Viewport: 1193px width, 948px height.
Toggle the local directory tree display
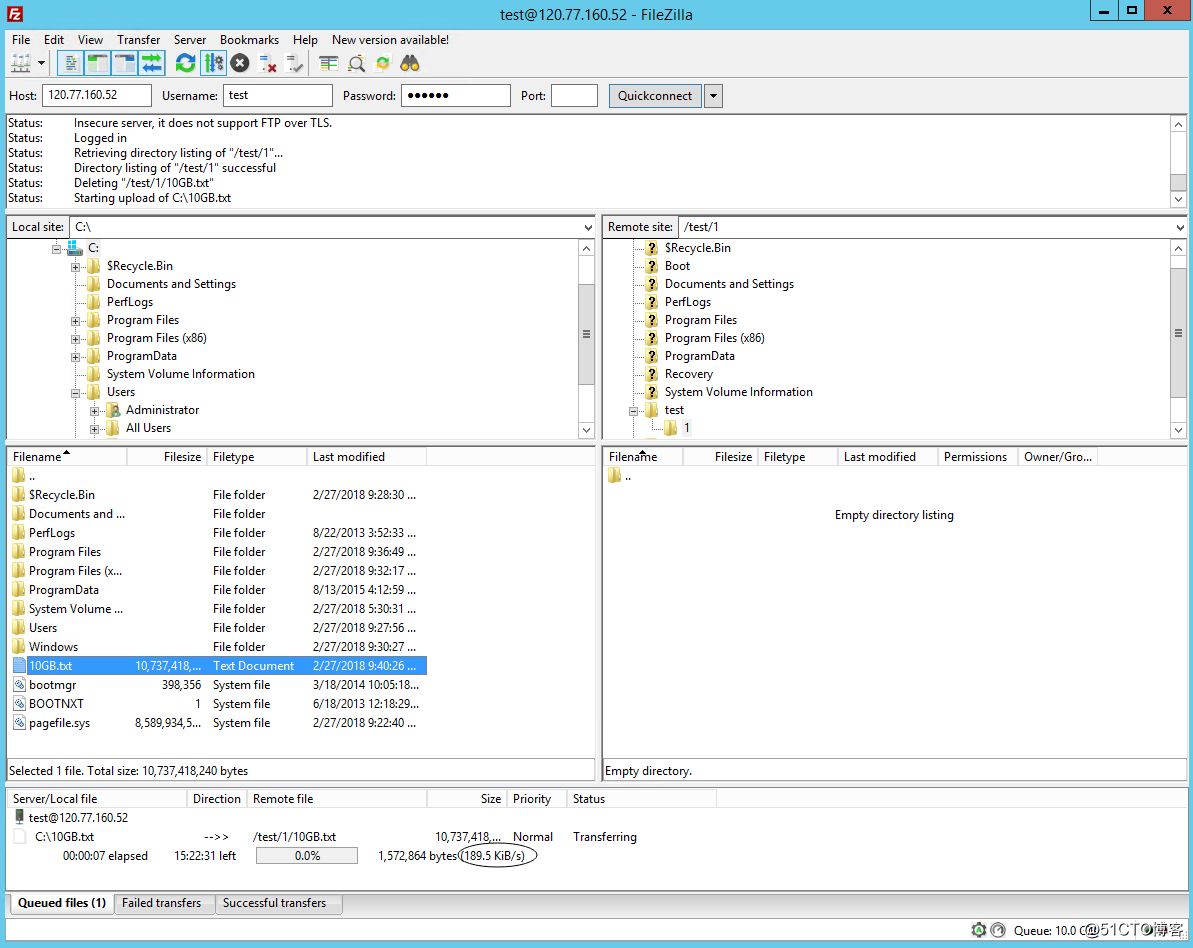[x=97, y=63]
